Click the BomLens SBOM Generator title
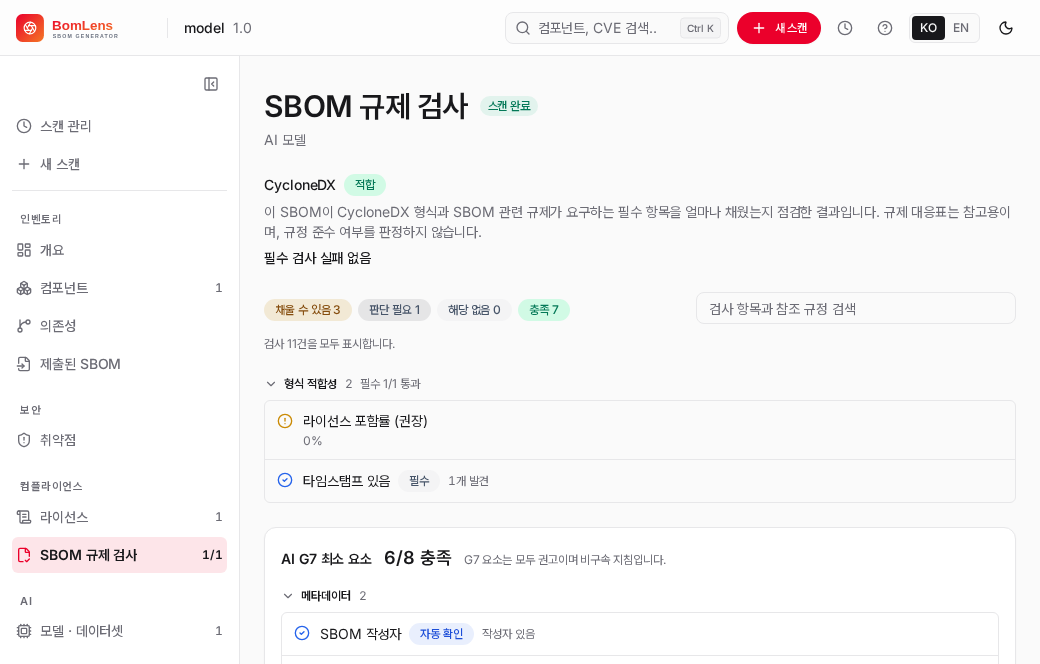 click(x=85, y=29)
